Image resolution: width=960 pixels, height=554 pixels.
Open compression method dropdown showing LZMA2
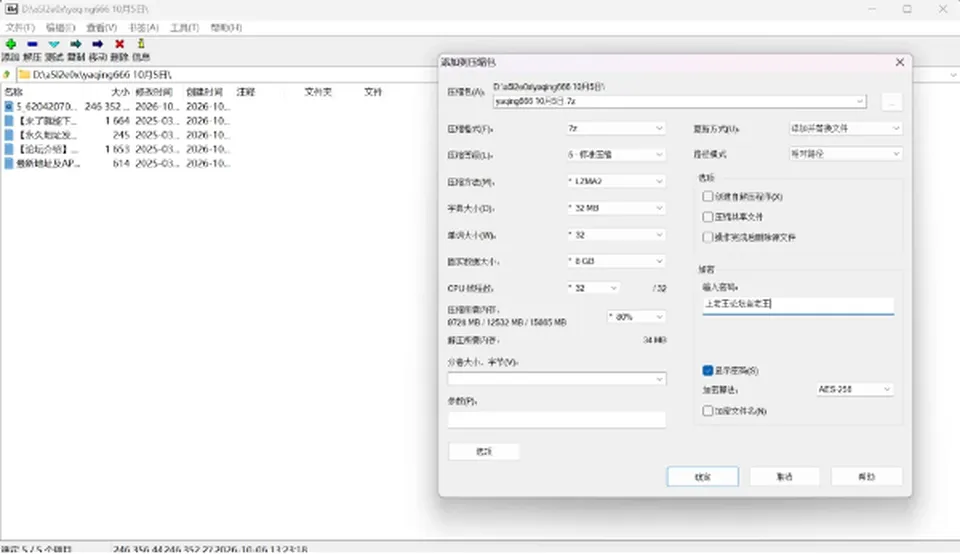[615, 182]
